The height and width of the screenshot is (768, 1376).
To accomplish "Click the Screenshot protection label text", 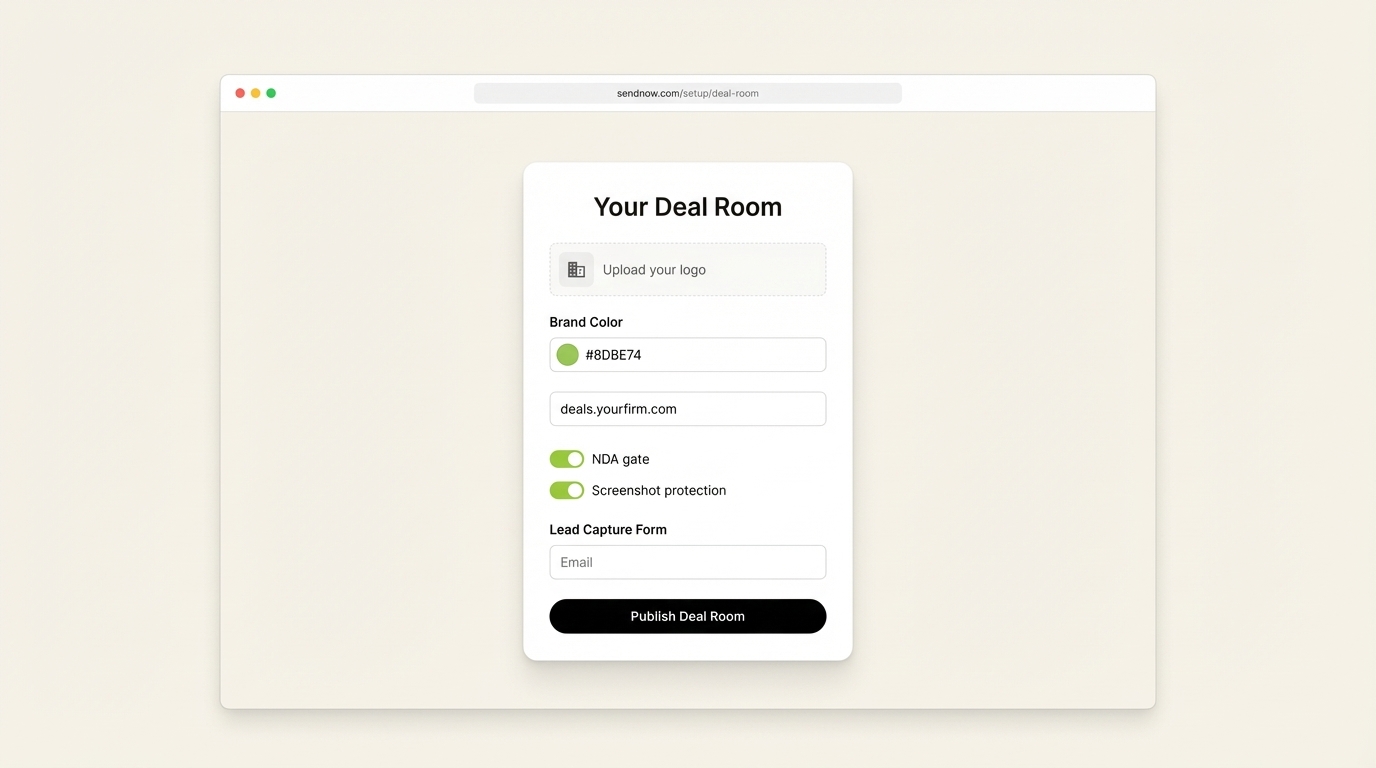I will (x=658, y=490).
